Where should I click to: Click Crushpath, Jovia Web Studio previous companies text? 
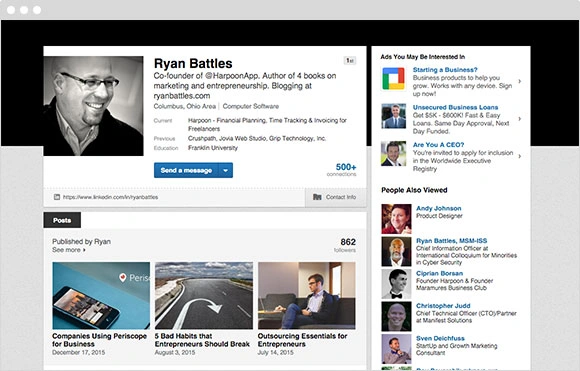[257, 138]
